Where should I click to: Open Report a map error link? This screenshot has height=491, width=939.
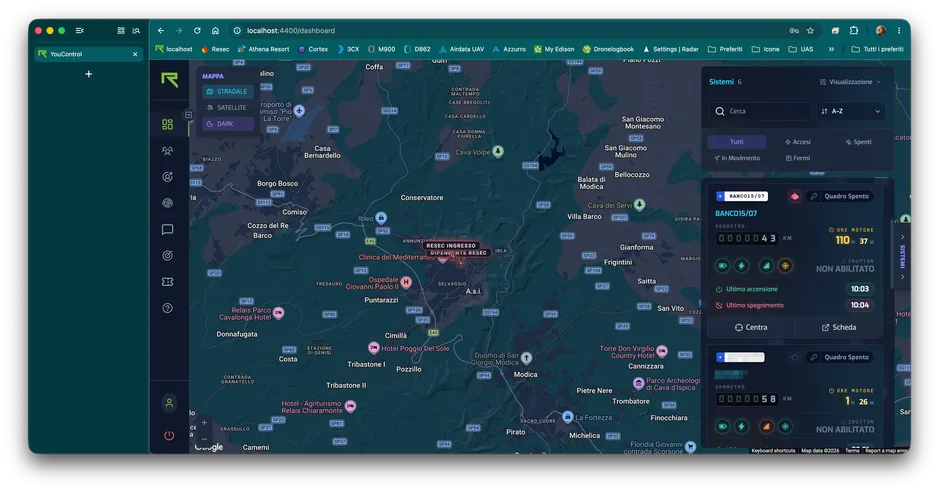(x=886, y=451)
